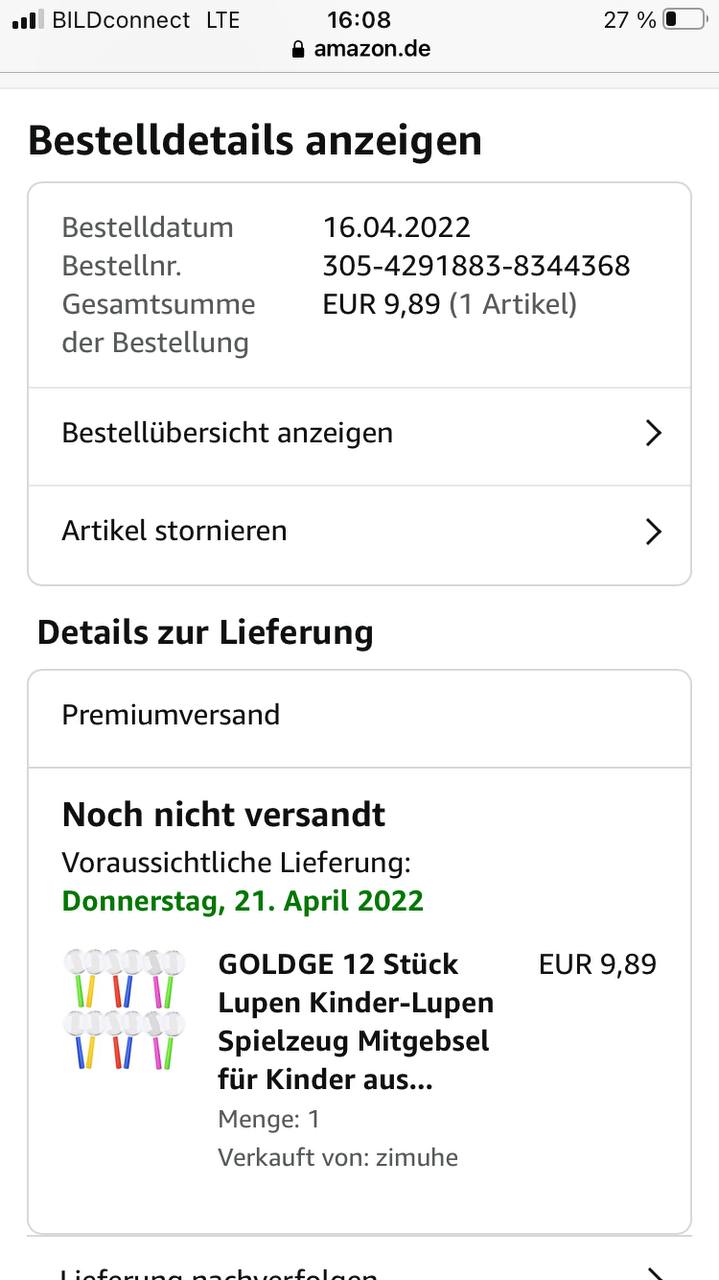Tap the Premiumversand row
719x1280 pixels.
click(359, 716)
